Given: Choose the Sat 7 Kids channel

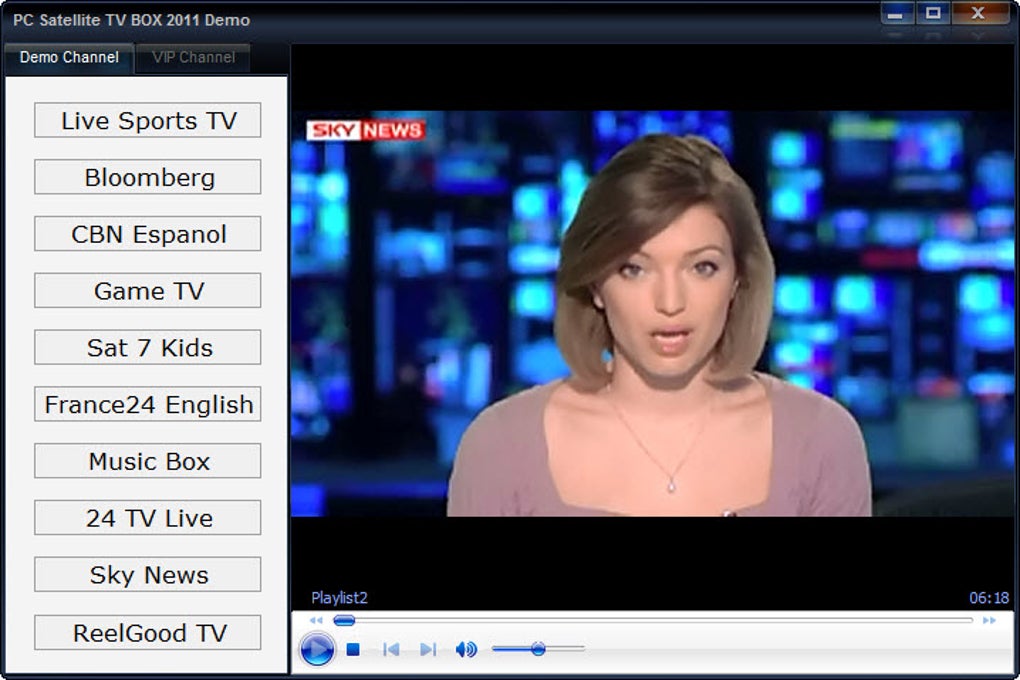Looking at the screenshot, I should click(x=148, y=347).
